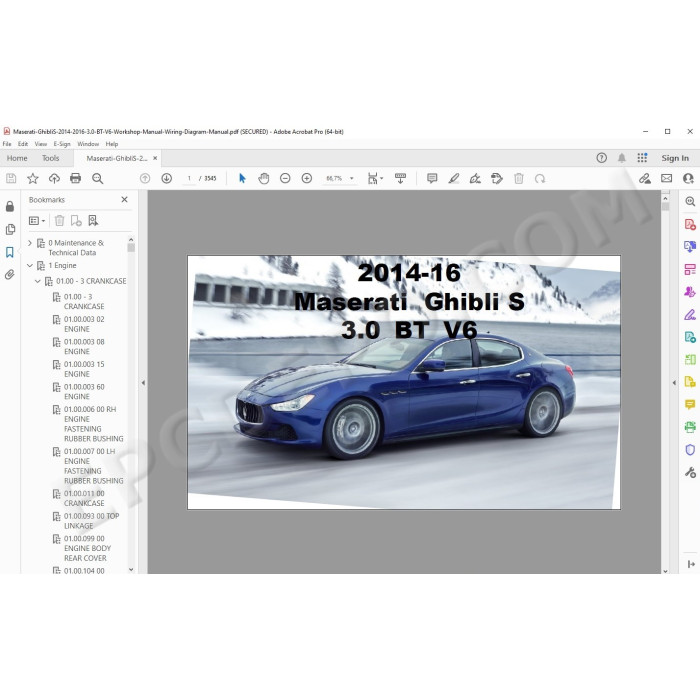
Task: Add a sticky note comment
Action: click(432, 179)
